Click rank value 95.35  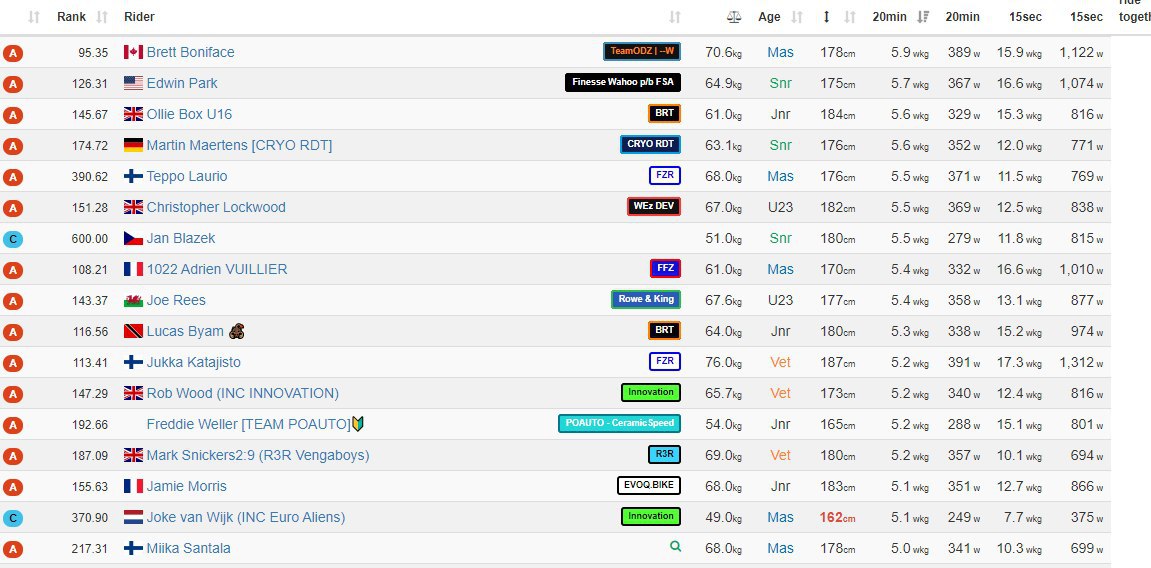(x=93, y=52)
